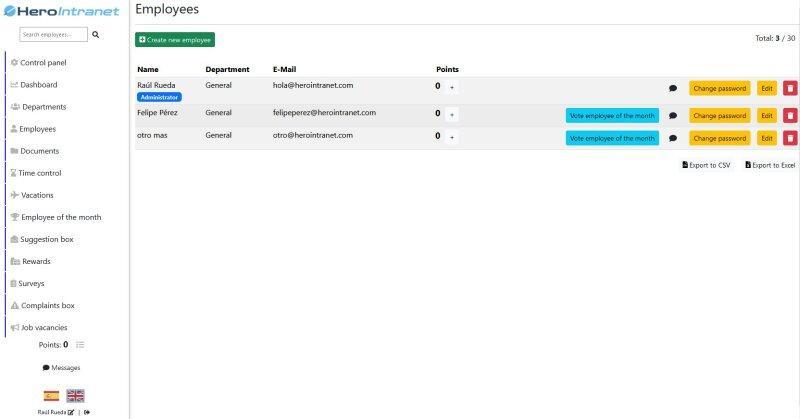Open Departments in the sidebar
800x419 pixels.
(x=39, y=107)
